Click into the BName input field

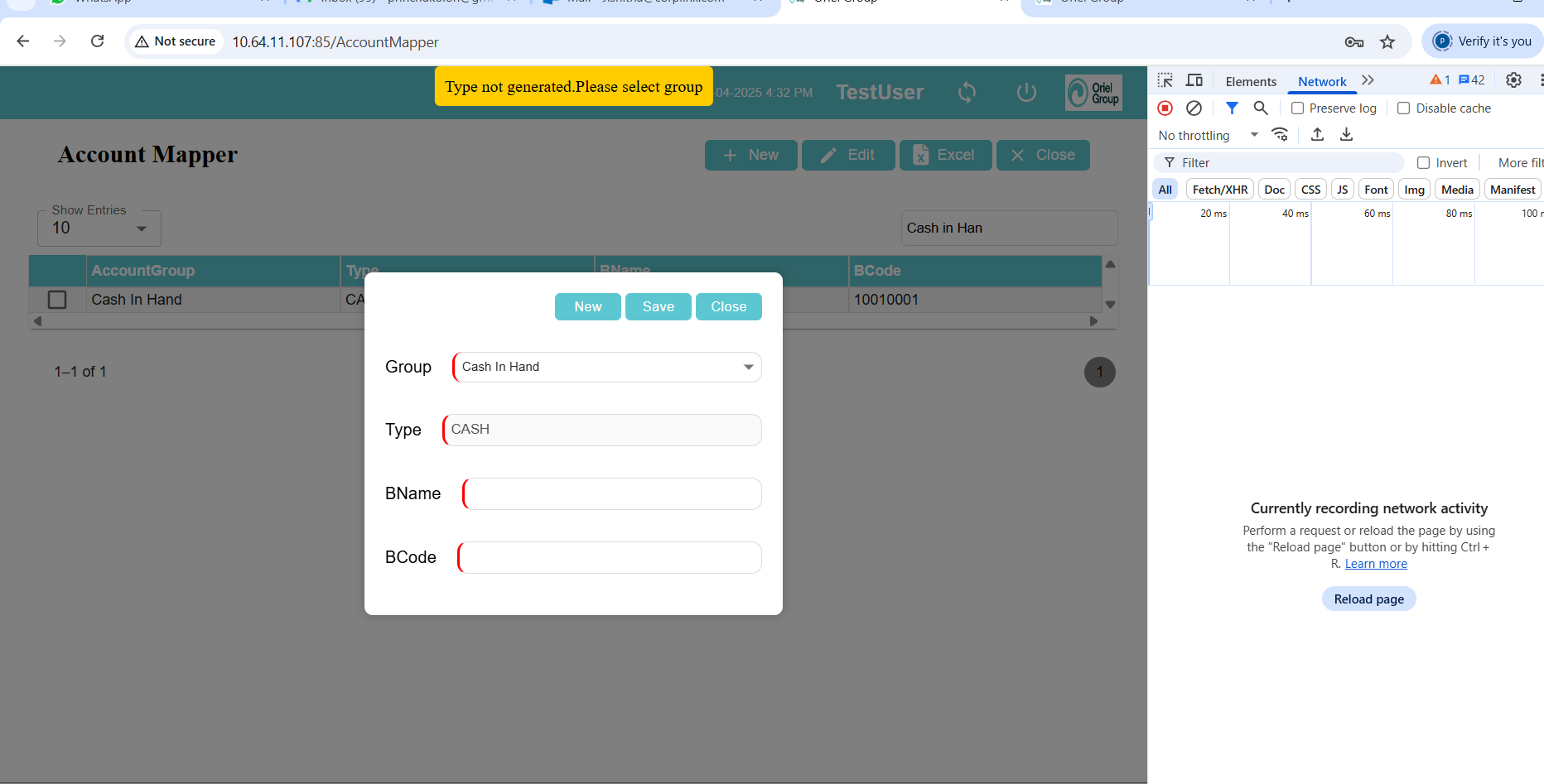pyautogui.click(x=612, y=493)
